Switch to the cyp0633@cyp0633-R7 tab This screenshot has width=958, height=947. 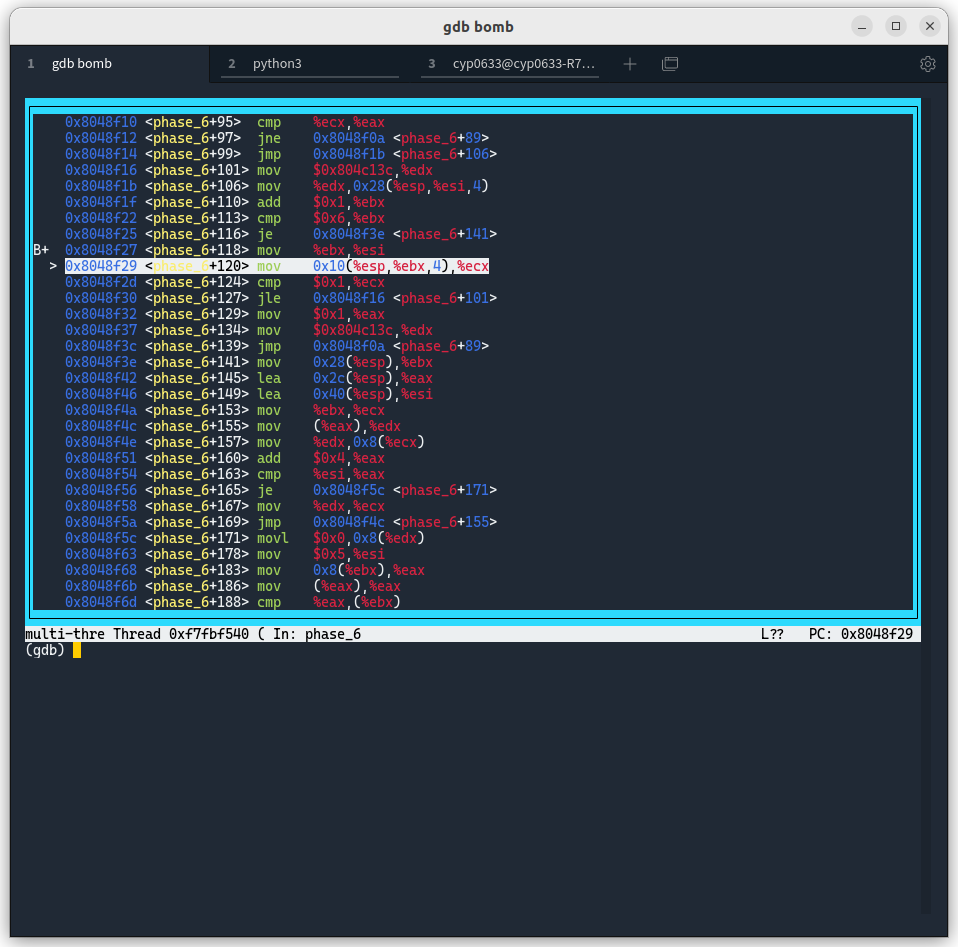tap(510, 64)
